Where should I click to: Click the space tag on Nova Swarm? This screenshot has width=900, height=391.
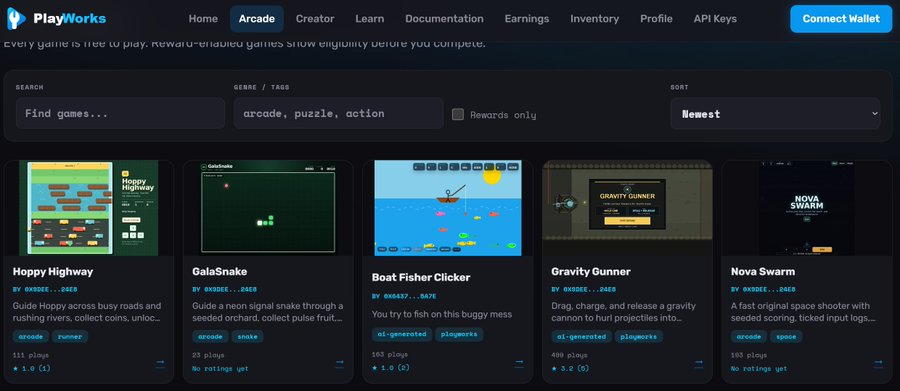(786, 336)
